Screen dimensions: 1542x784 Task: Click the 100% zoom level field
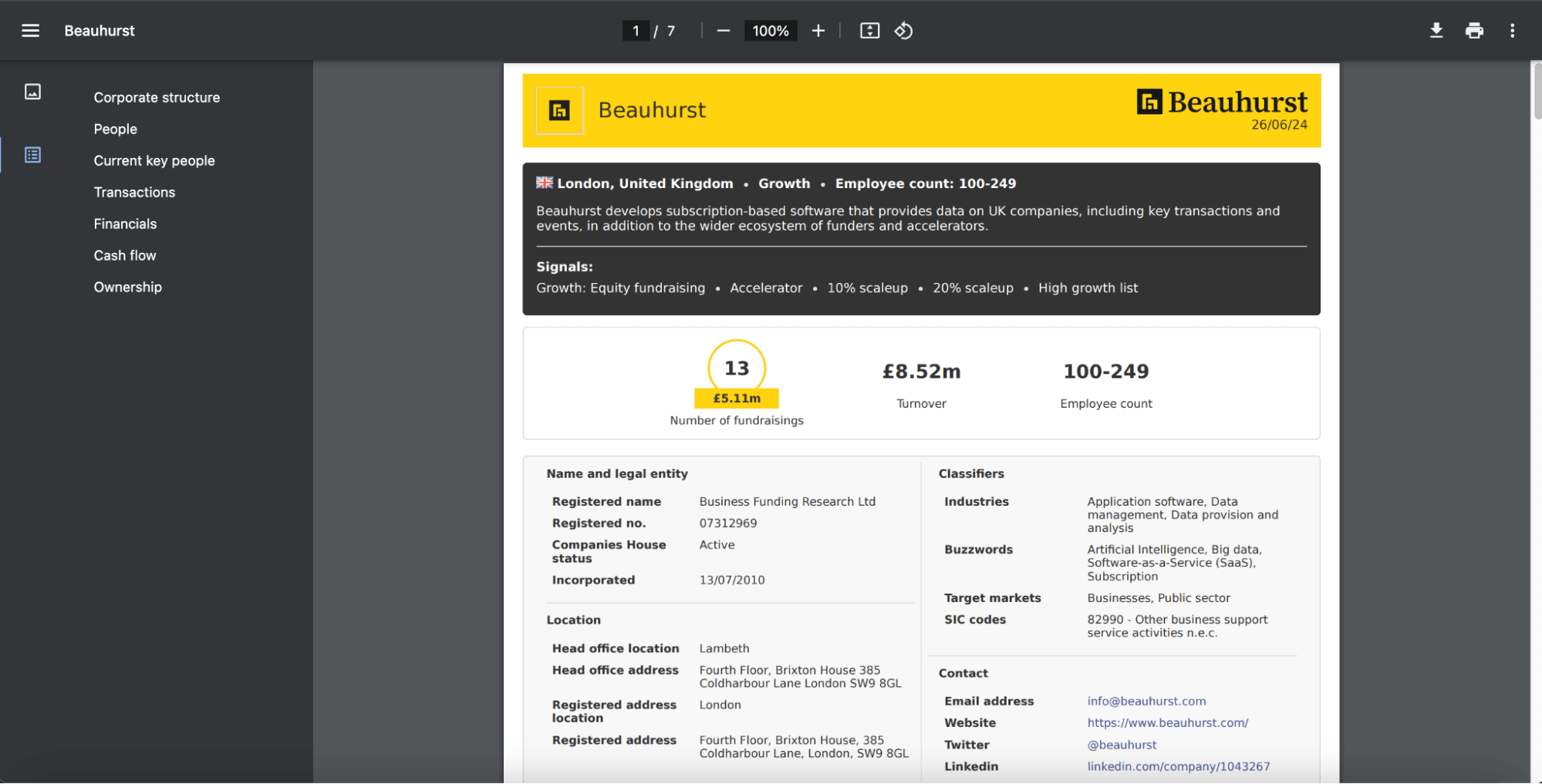[771, 31]
